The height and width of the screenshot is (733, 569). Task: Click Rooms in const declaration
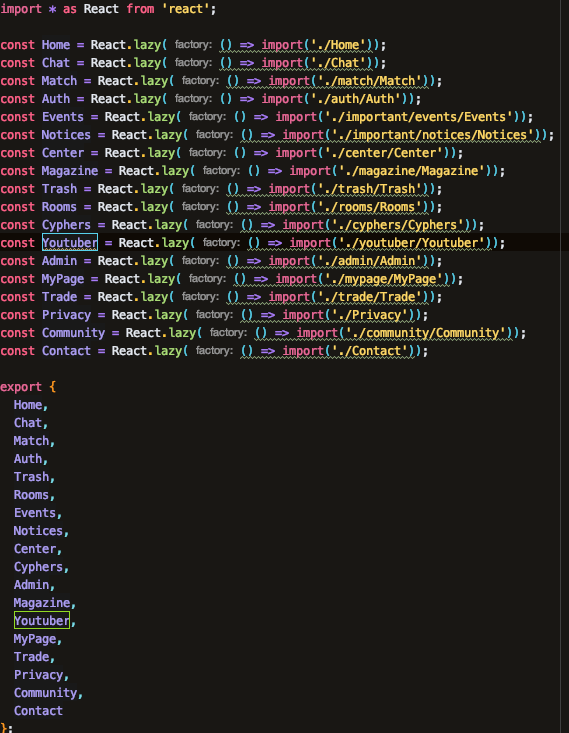click(x=59, y=207)
